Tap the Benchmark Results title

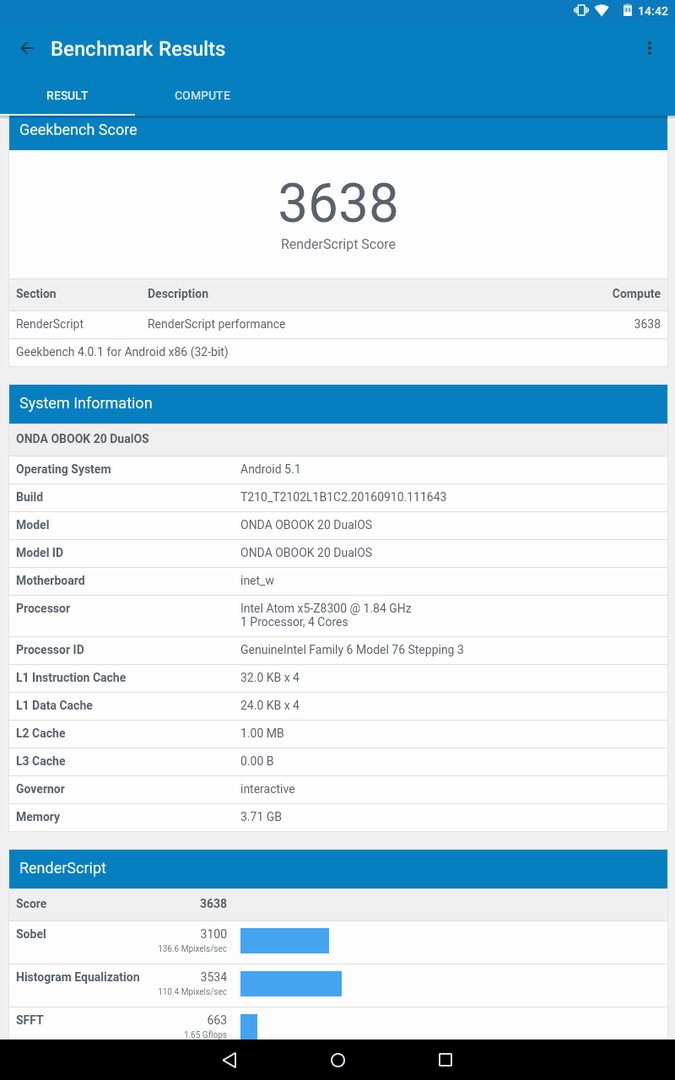click(x=138, y=49)
